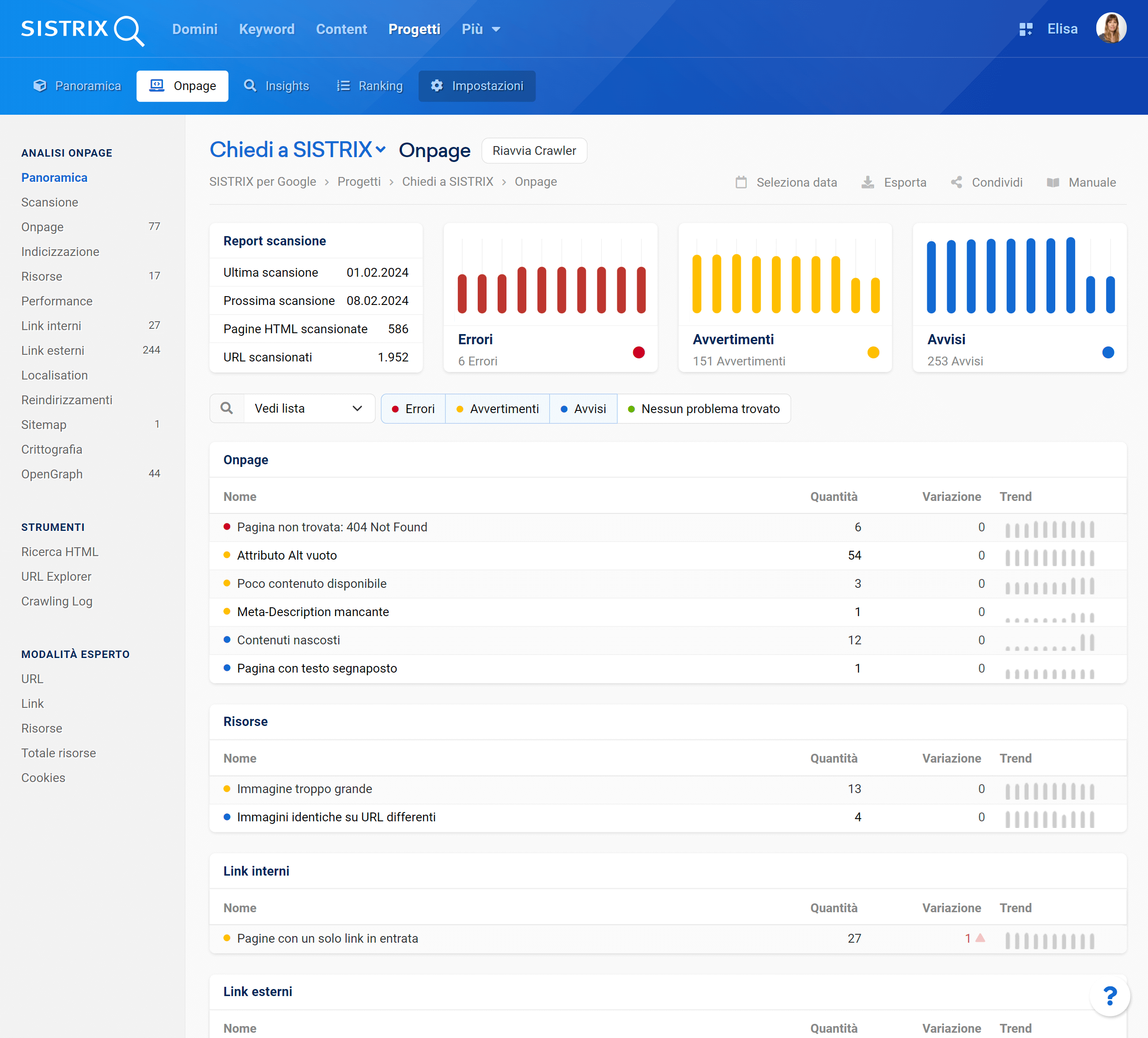The image size is (1148, 1038).
Task: Open 'Contenuti nascosti' row
Action: point(668,640)
